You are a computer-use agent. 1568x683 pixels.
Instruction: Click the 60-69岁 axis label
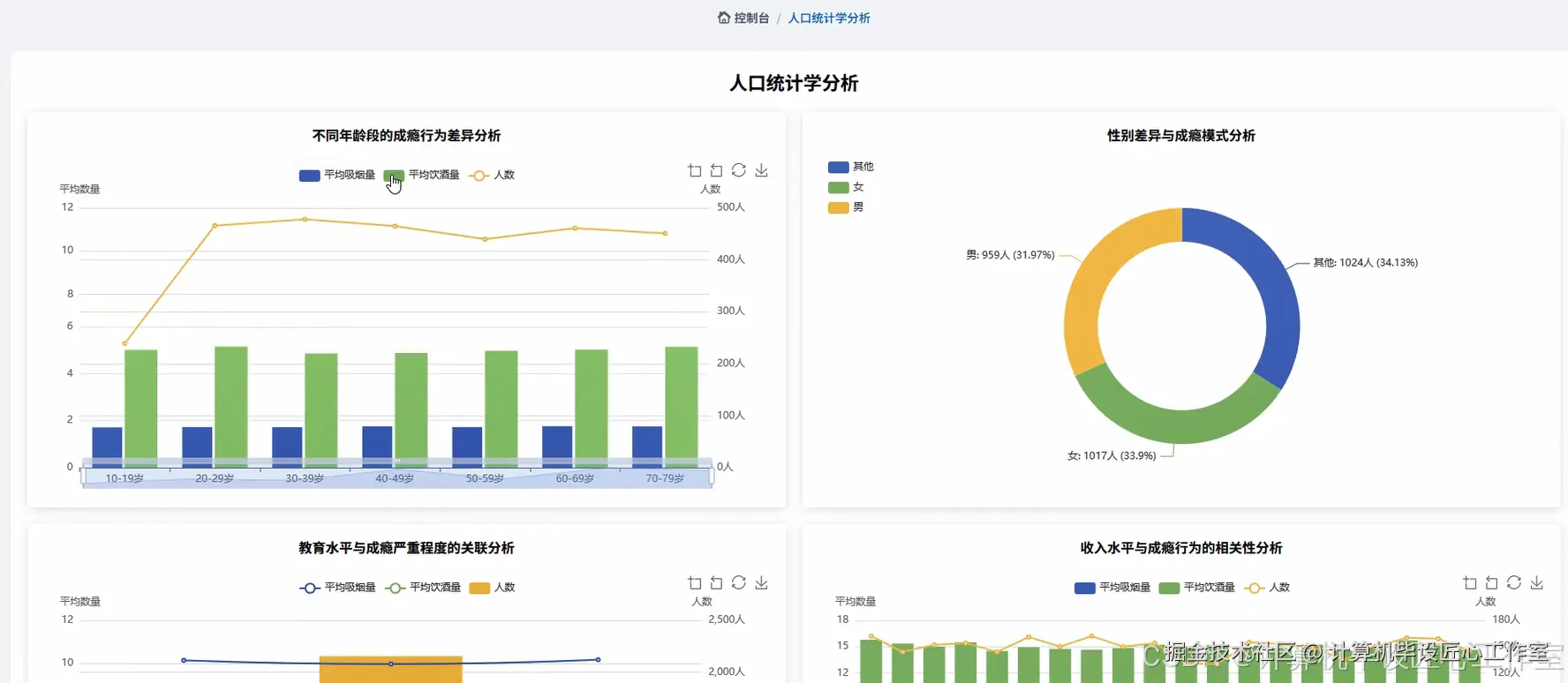575,478
